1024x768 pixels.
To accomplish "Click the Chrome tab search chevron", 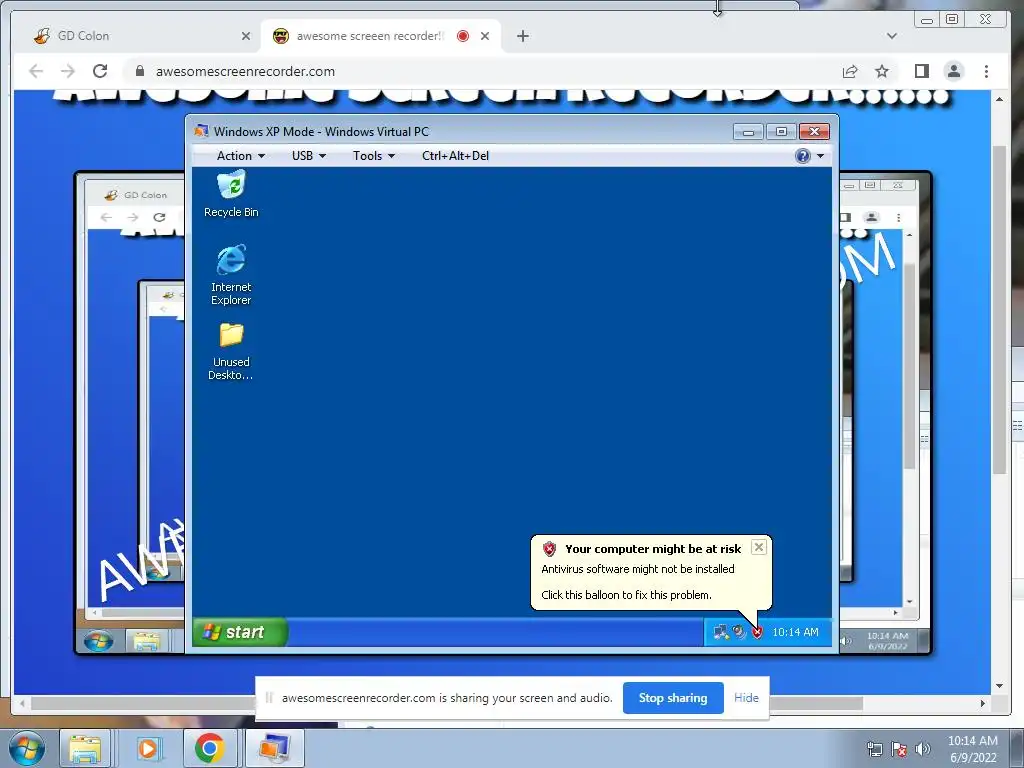I will [x=891, y=36].
